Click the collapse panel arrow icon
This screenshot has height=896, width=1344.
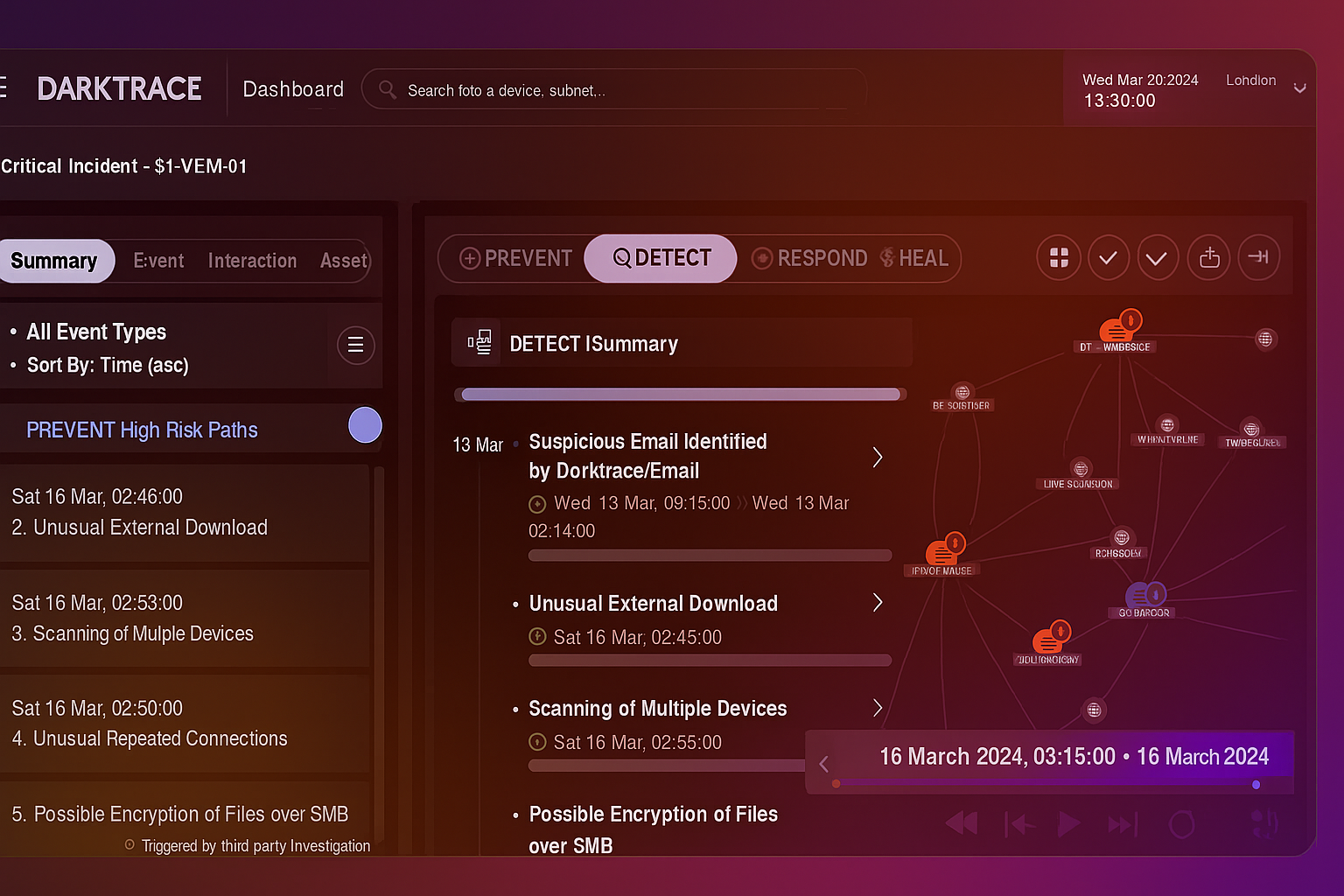[x=1258, y=257]
